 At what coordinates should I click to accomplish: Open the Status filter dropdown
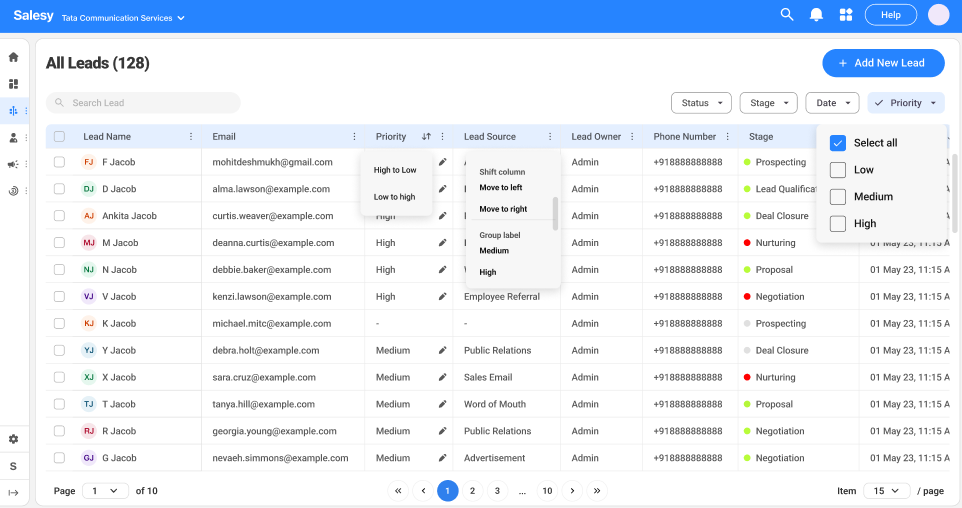pos(701,103)
